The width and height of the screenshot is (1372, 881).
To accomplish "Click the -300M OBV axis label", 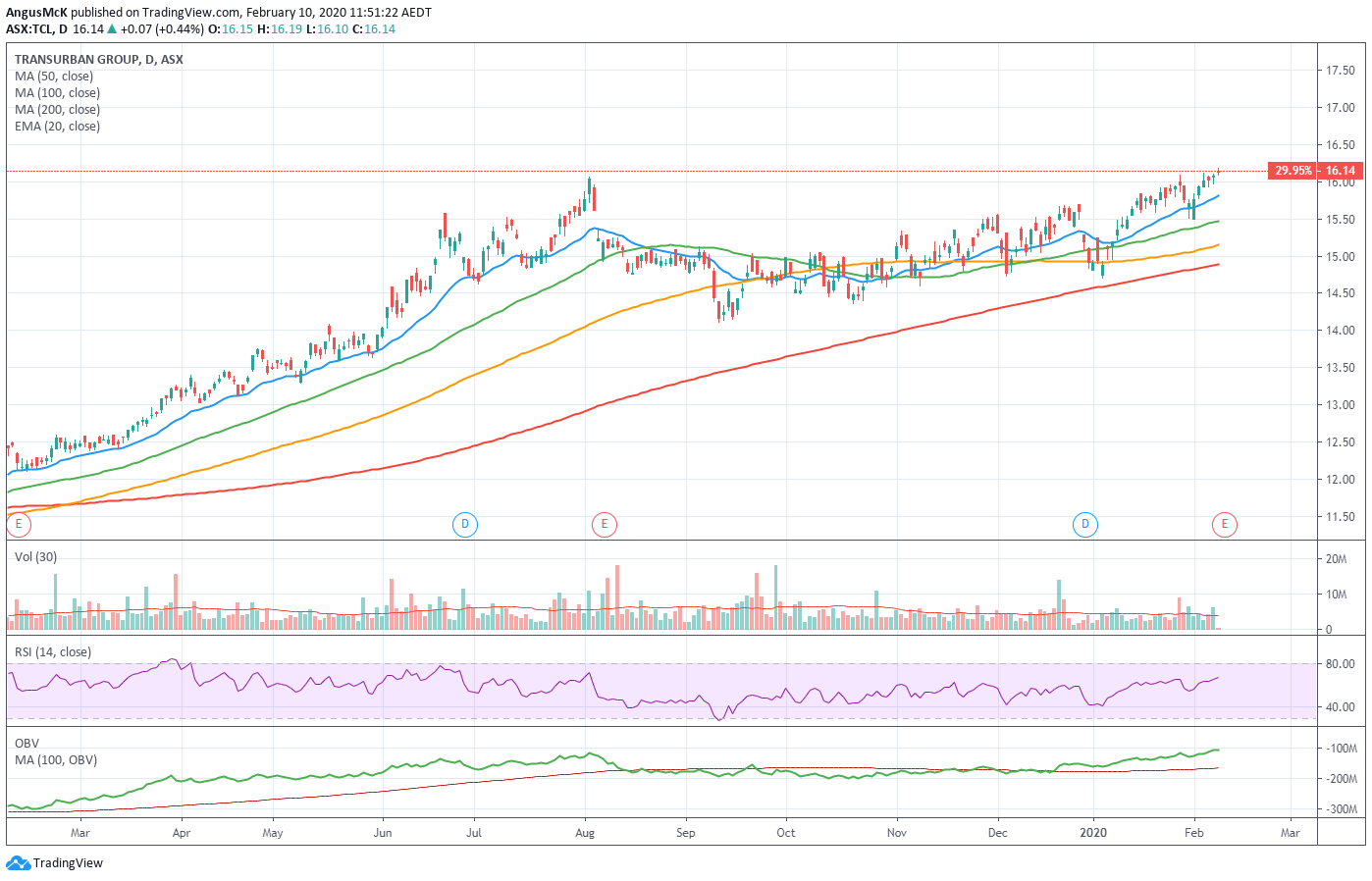I will click(x=1342, y=810).
